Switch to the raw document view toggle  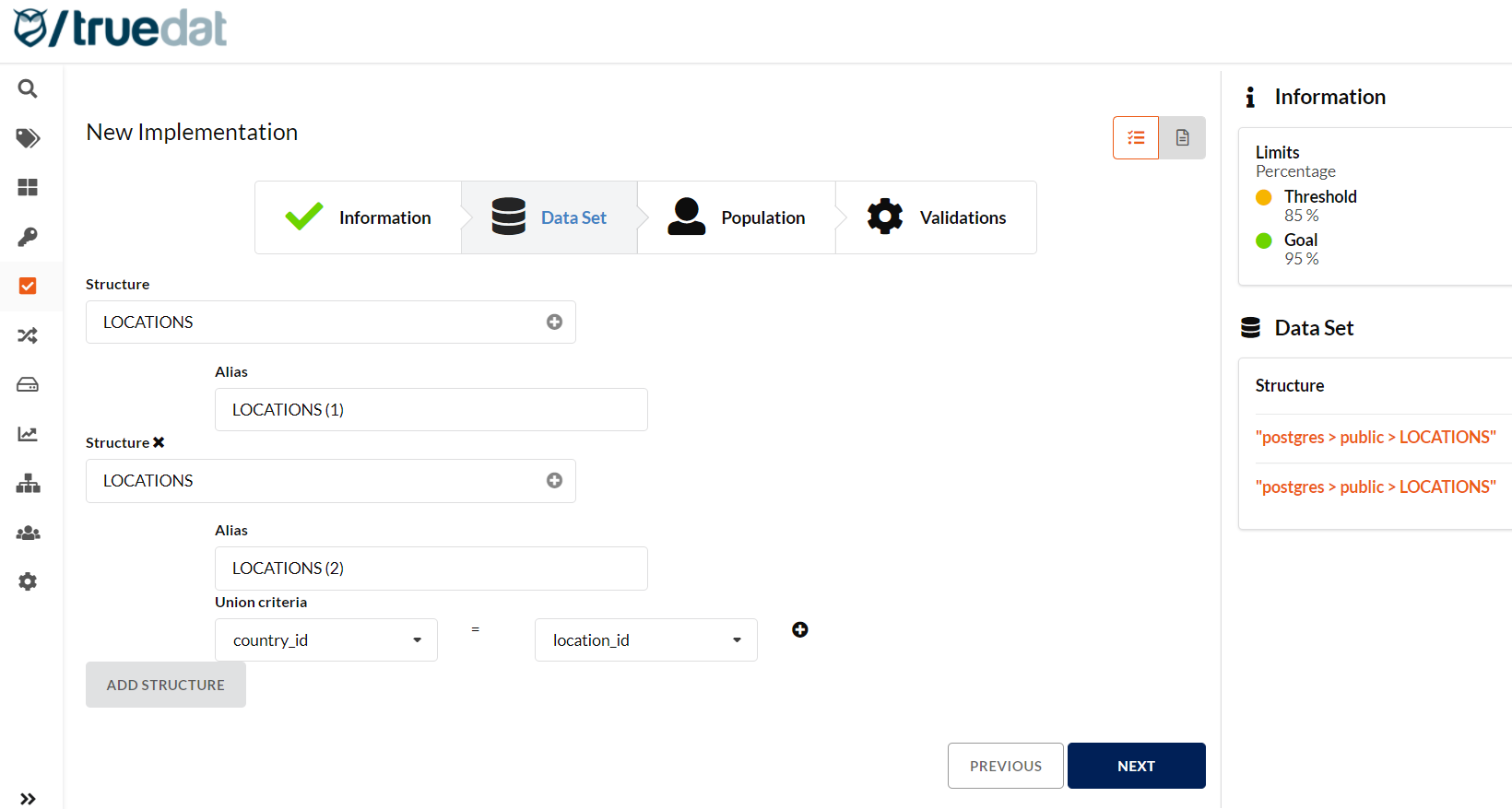1182,138
